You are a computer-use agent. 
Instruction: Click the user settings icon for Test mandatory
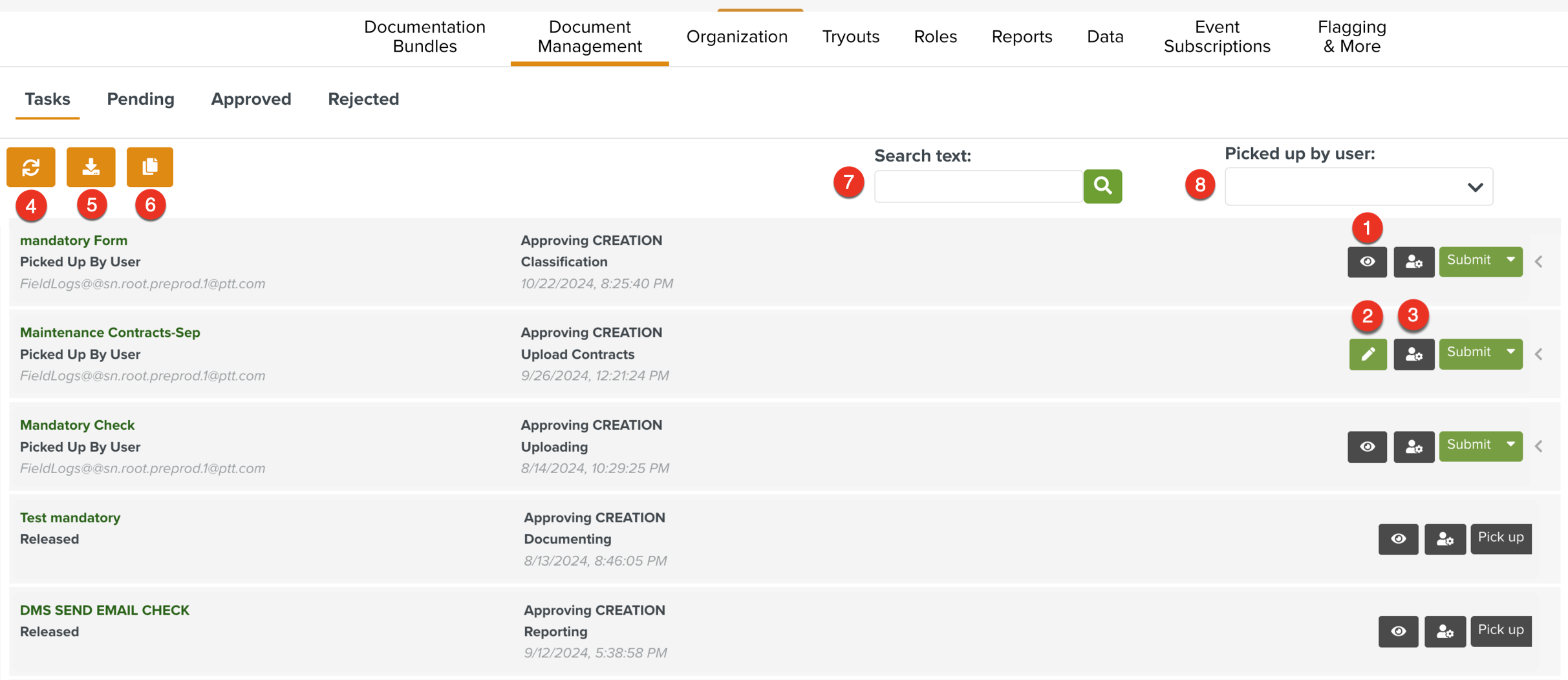point(1444,539)
